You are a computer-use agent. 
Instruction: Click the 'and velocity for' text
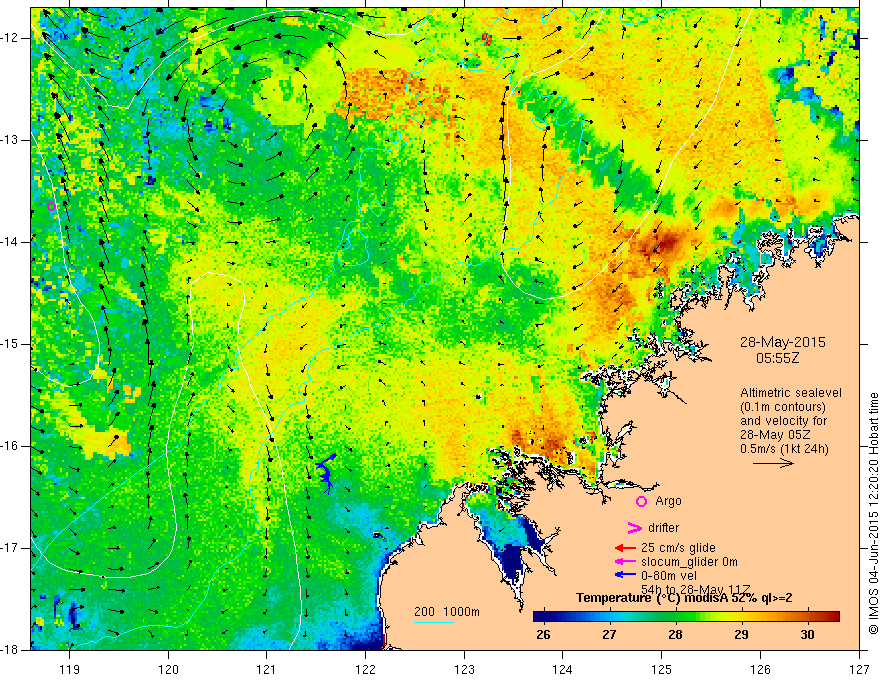coord(783,421)
